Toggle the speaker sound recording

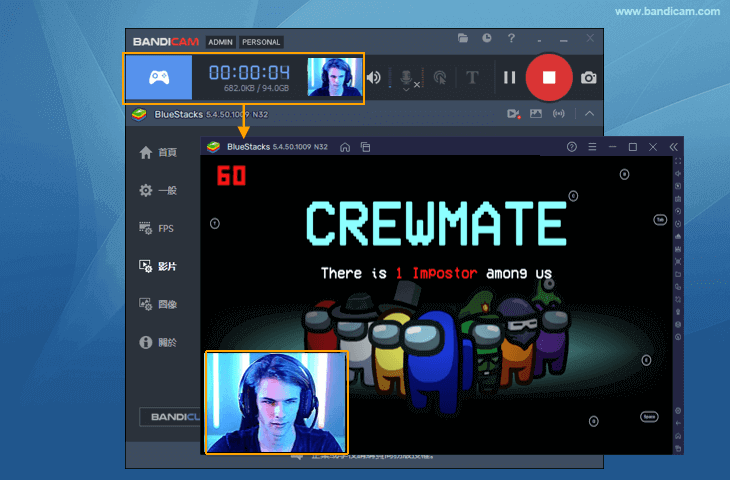click(x=374, y=77)
